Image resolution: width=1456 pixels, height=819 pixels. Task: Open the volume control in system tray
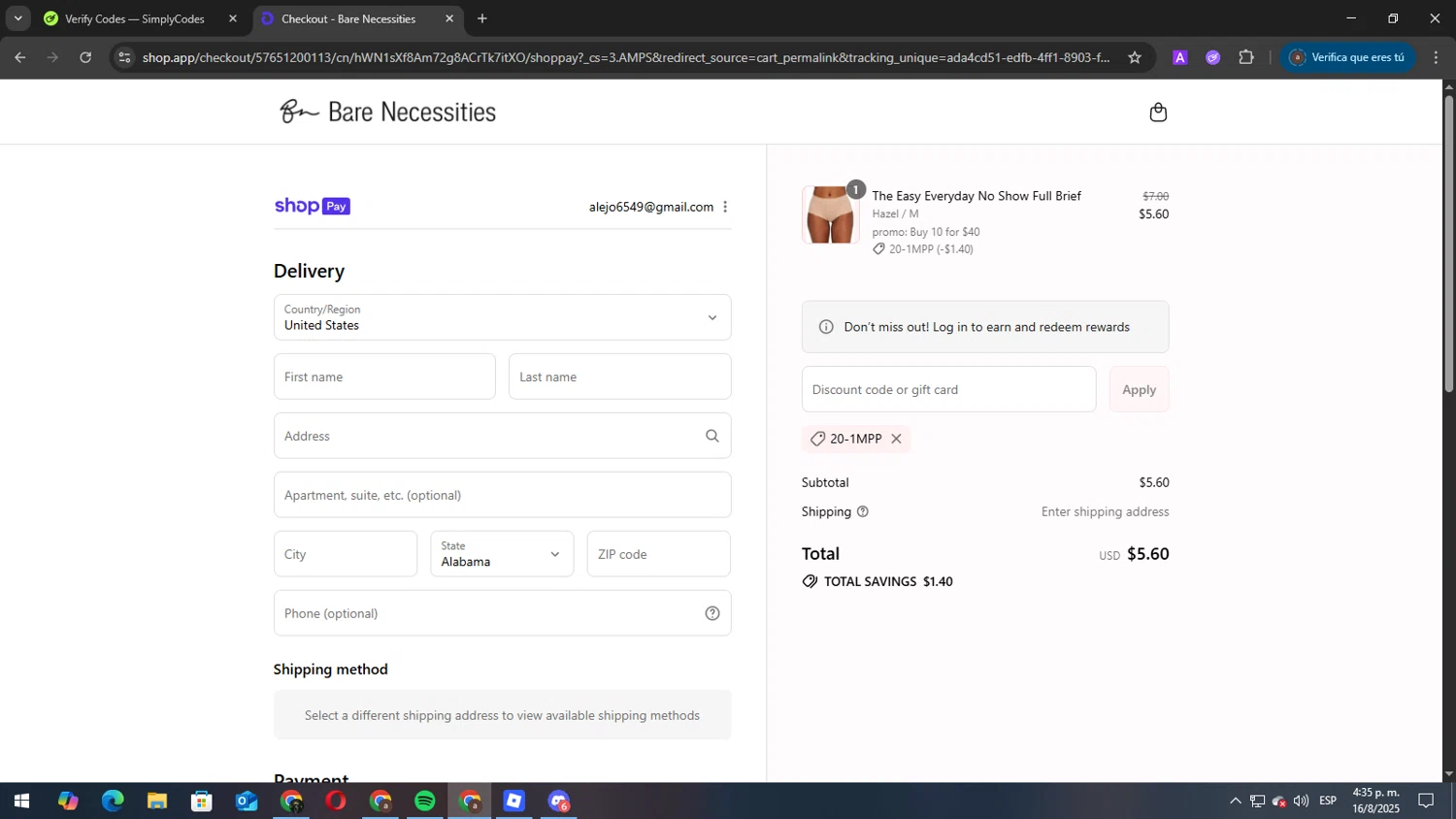click(x=1301, y=801)
